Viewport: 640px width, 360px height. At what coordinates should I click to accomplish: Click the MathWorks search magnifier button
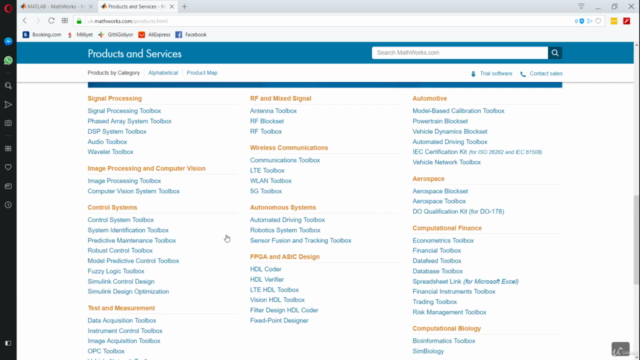pyautogui.click(x=555, y=53)
